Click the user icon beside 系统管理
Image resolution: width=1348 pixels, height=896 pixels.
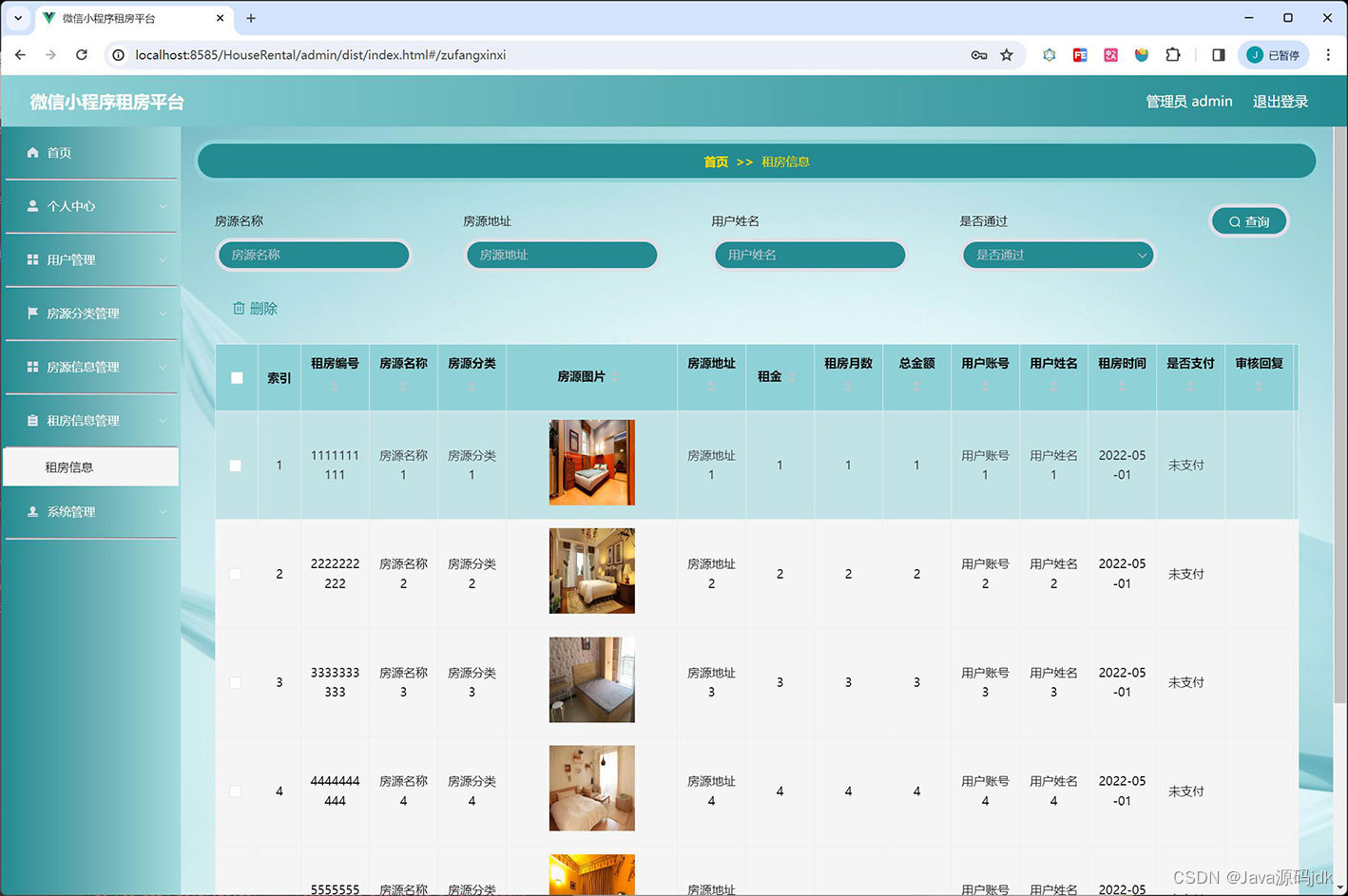tap(32, 511)
